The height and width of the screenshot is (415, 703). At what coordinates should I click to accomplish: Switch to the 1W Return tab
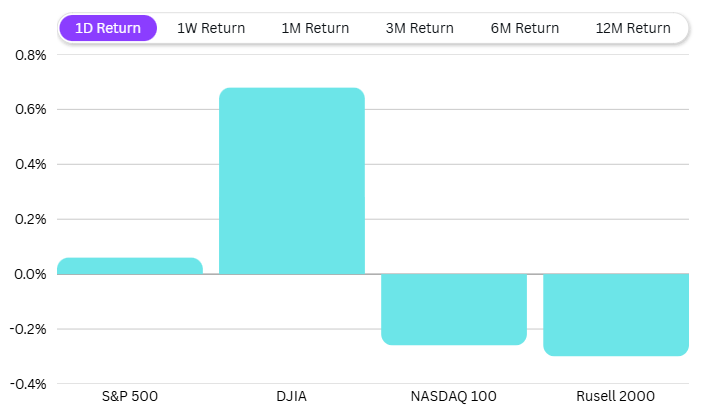211,28
